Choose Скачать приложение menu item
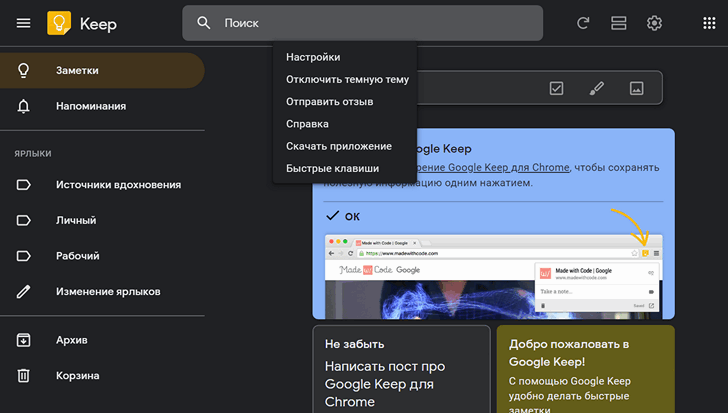 point(345,146)
